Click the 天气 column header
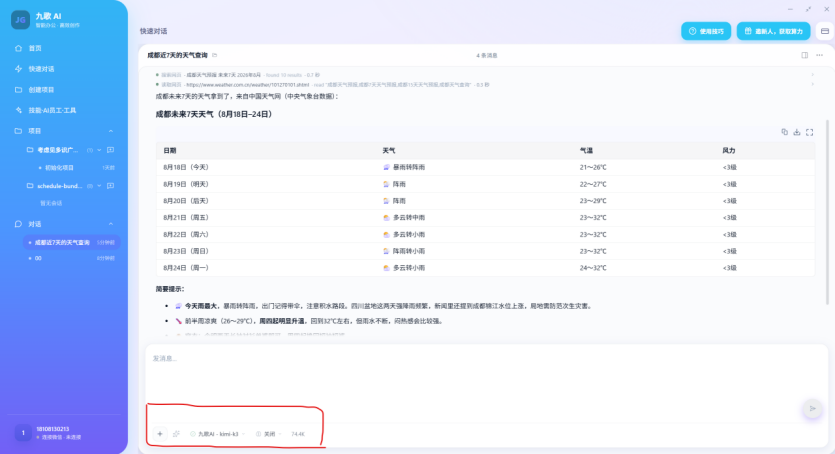The image size is (835, 454). click(389, 151)
